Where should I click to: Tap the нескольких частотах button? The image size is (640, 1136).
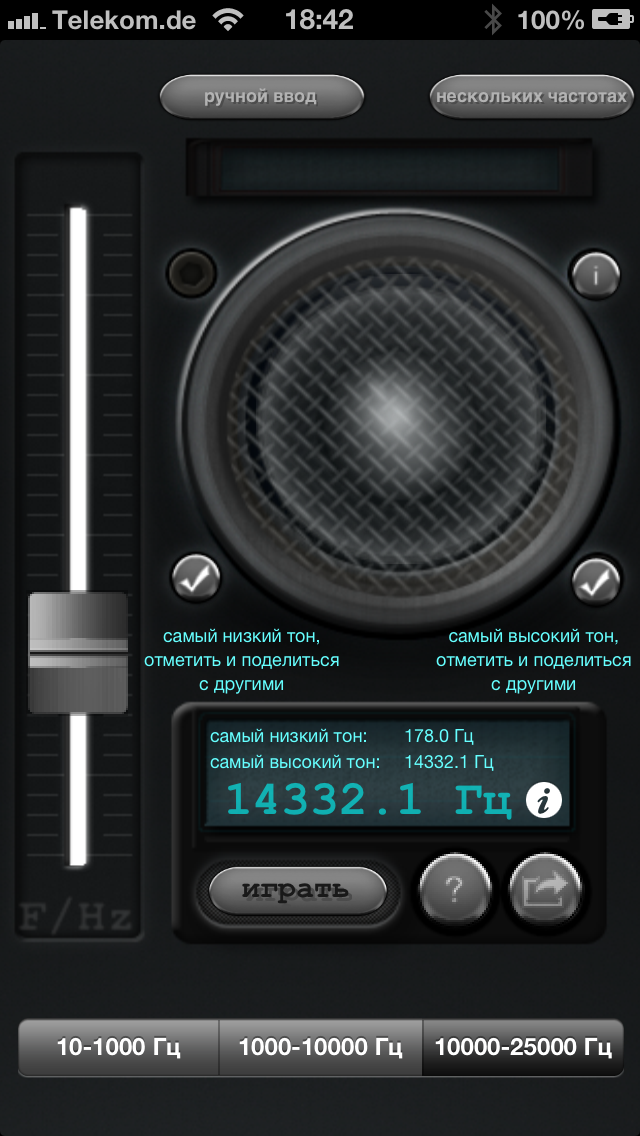[x=532, y=96]
